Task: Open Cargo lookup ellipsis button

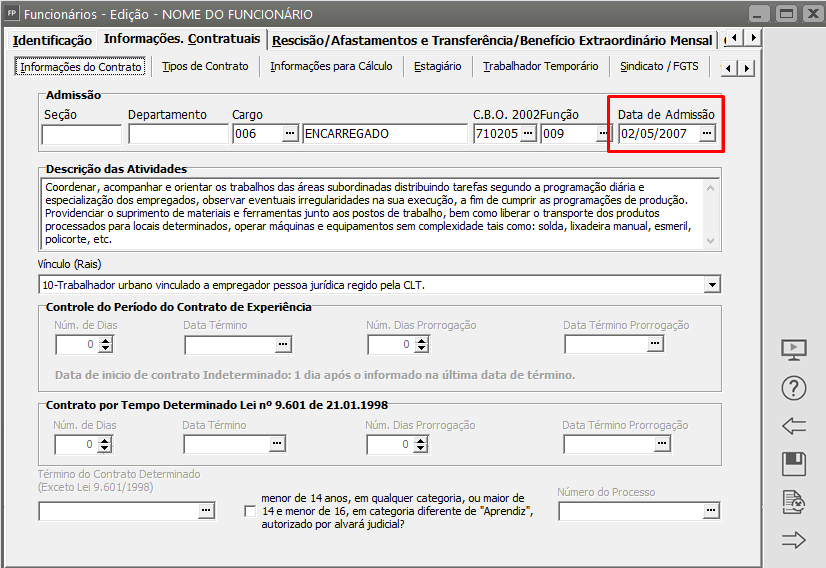Action: click(x=290, y=133)
